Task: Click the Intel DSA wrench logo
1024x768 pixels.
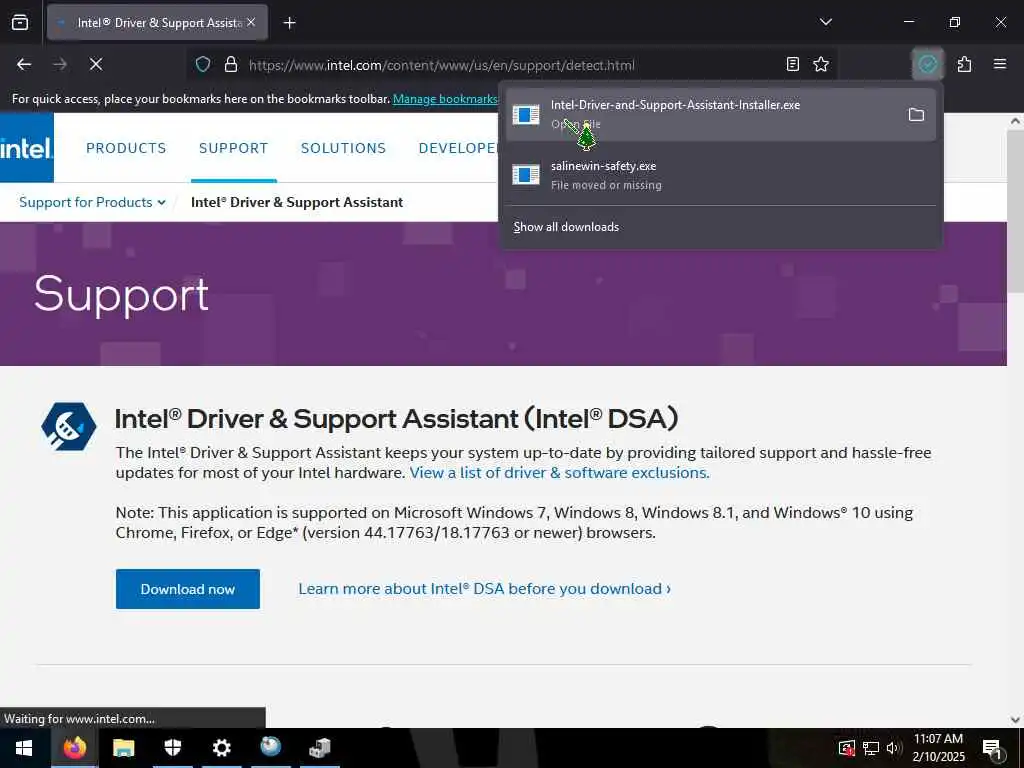Action: [69, 426]
